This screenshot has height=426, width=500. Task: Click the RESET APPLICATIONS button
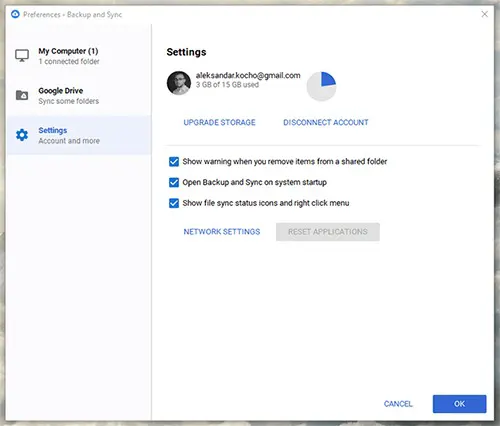tap(328, 232)
